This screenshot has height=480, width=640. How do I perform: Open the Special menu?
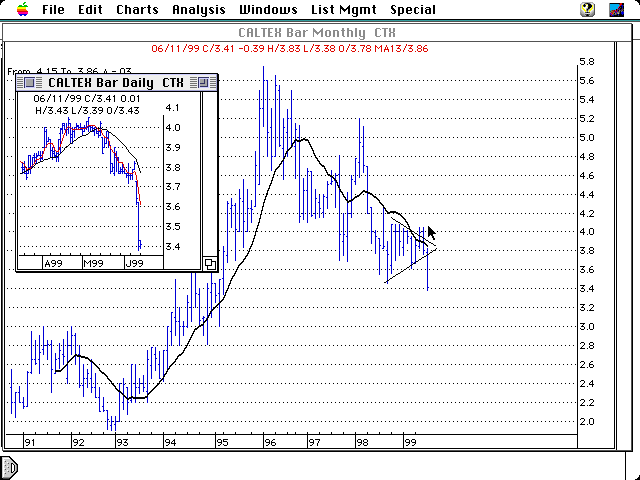pyautogui.click(x=413, y=9)
